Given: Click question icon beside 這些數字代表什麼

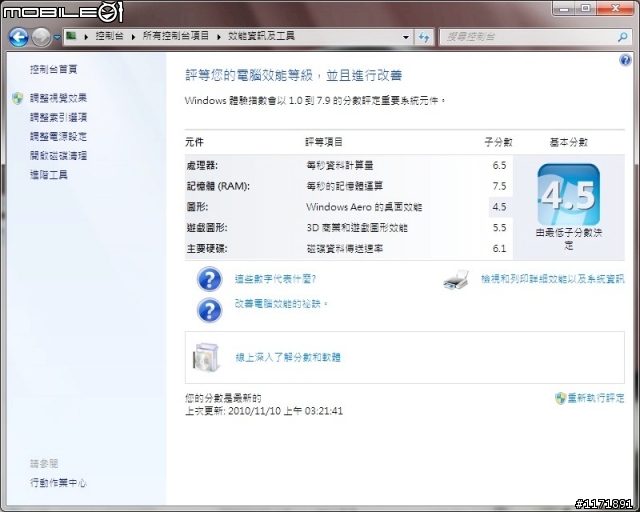Looking at the screenshot, I should (x=209, y=279).
